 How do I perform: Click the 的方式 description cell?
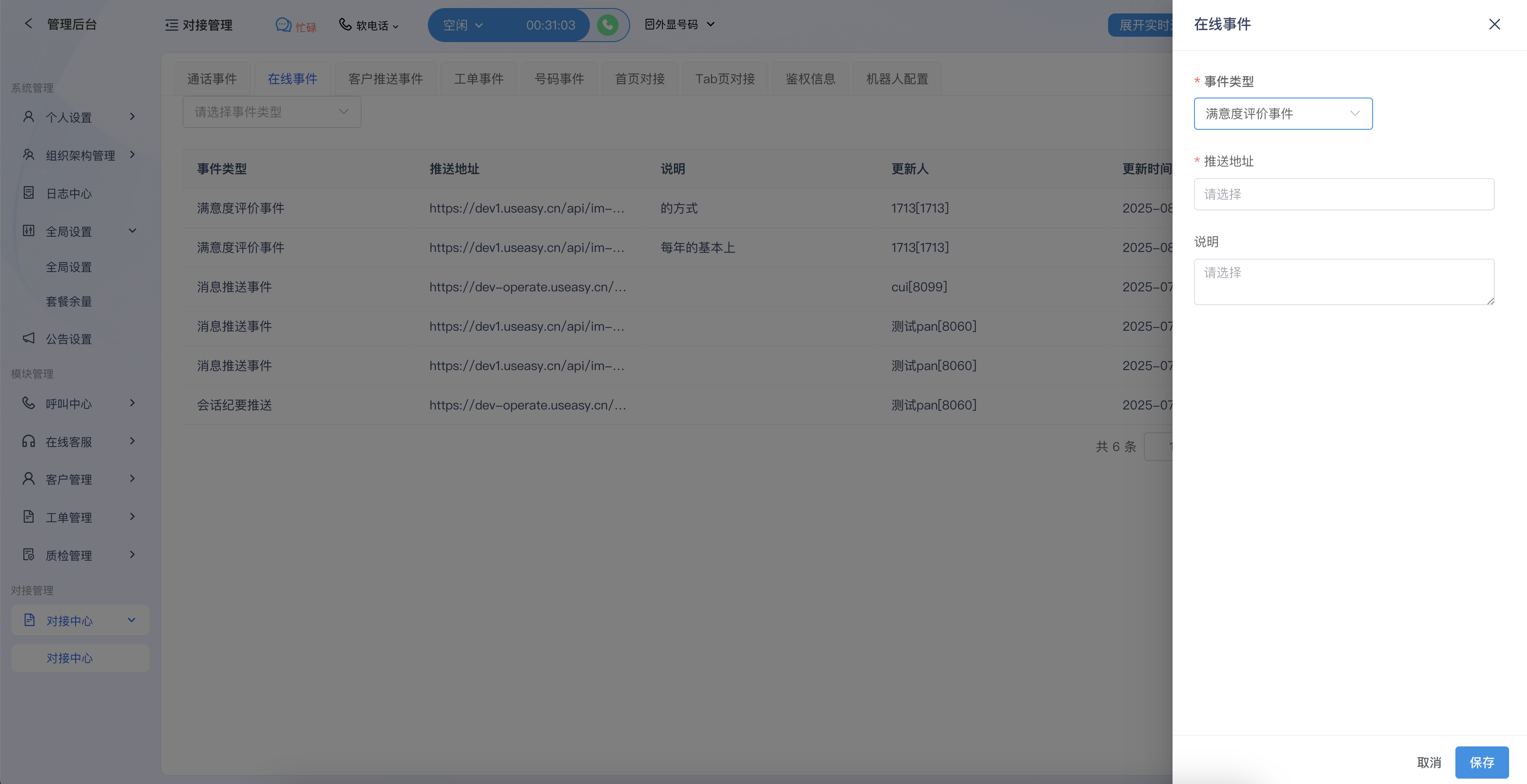[679, 208]
